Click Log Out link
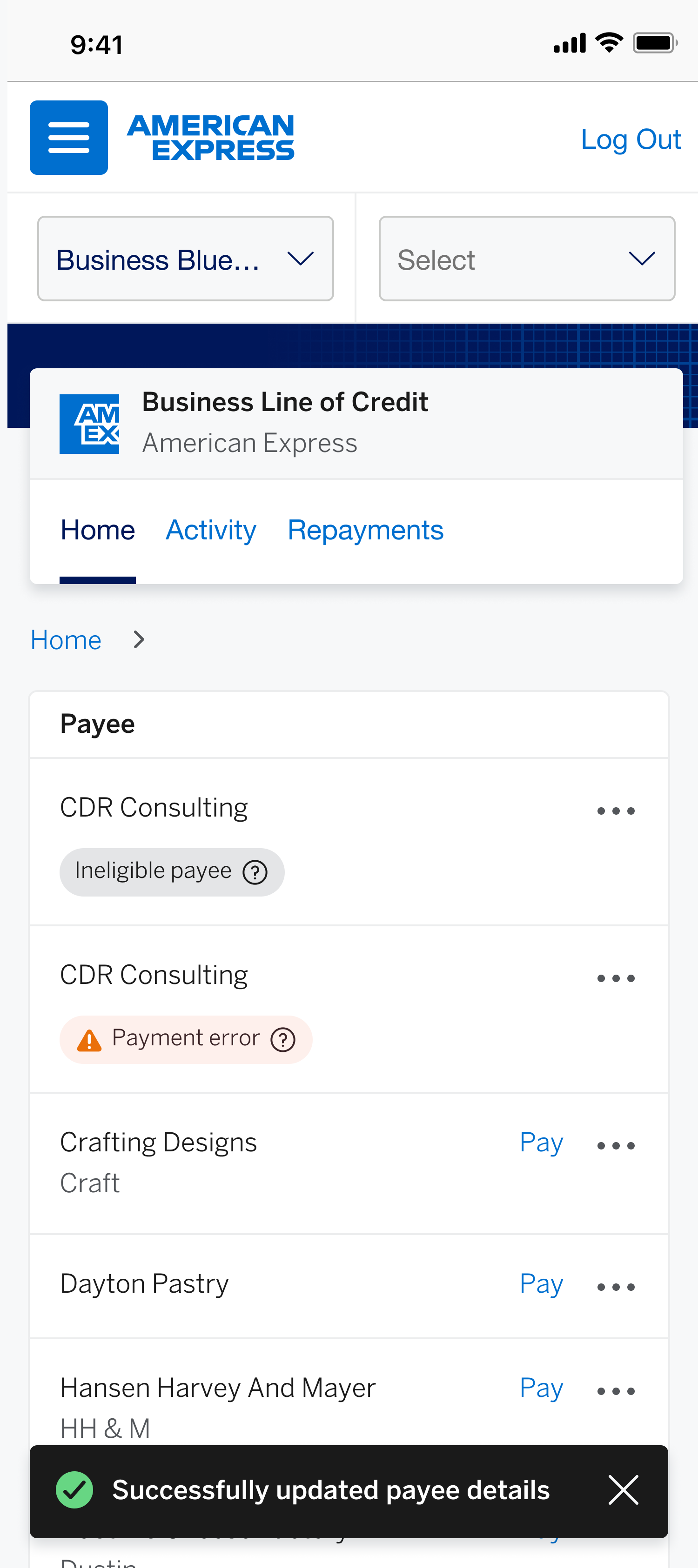Viewport: 698px width, 1568px height. point(631,140)
